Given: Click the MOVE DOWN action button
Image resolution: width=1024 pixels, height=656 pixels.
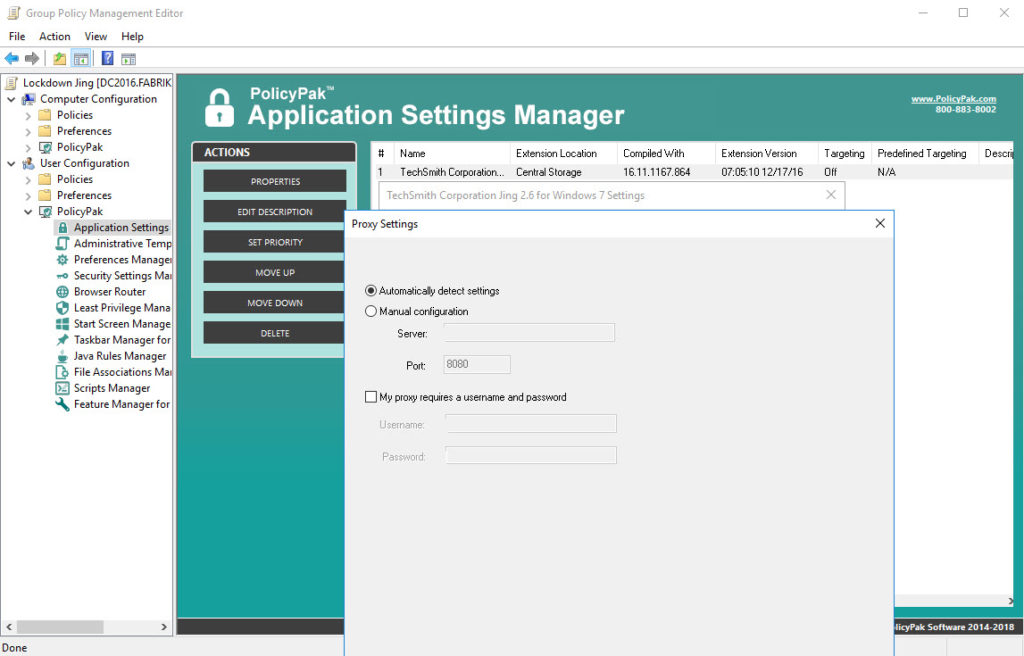Looking at the screenshot, I should [x=275, y=303].
